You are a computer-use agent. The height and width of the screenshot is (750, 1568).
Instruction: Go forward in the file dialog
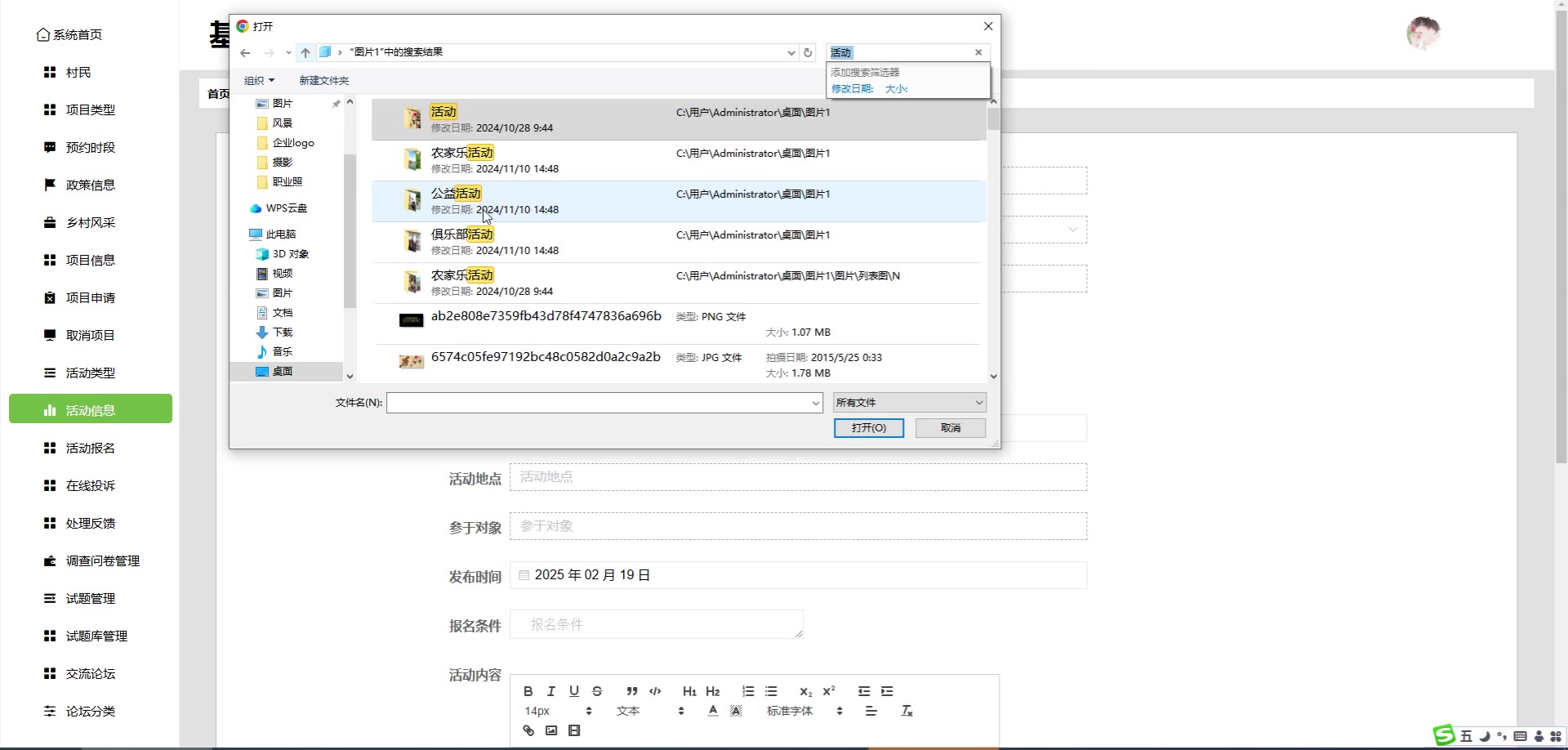click(269, 52)
